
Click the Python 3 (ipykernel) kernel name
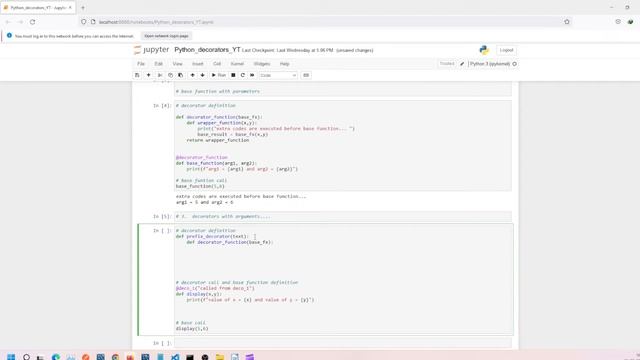pyautogui.click(x=490, y=64)
